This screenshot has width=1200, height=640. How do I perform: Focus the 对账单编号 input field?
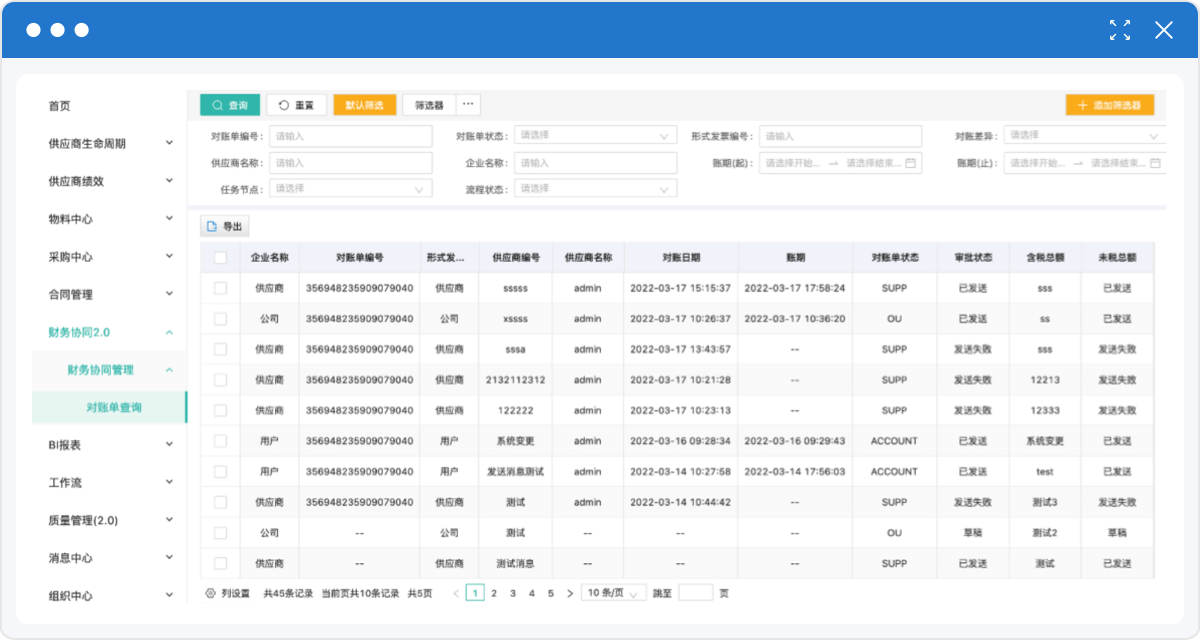(x=351, y=136)
